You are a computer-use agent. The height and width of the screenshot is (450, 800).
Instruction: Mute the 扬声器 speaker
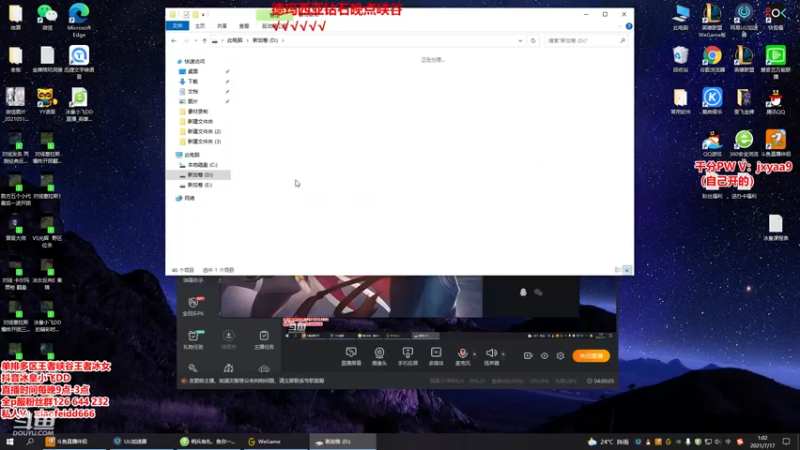[x=491, y=356]
